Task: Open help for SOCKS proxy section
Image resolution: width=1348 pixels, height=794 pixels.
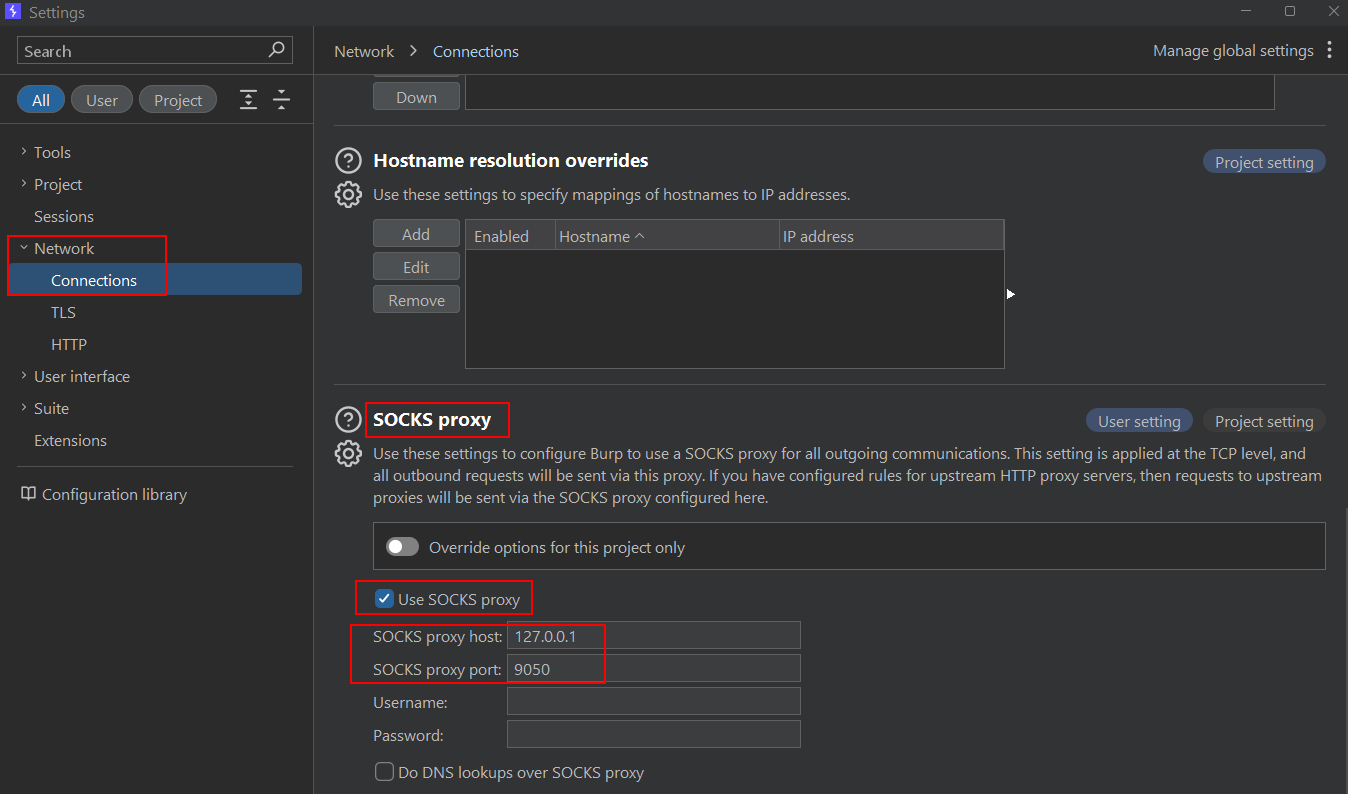Action: 348,419
